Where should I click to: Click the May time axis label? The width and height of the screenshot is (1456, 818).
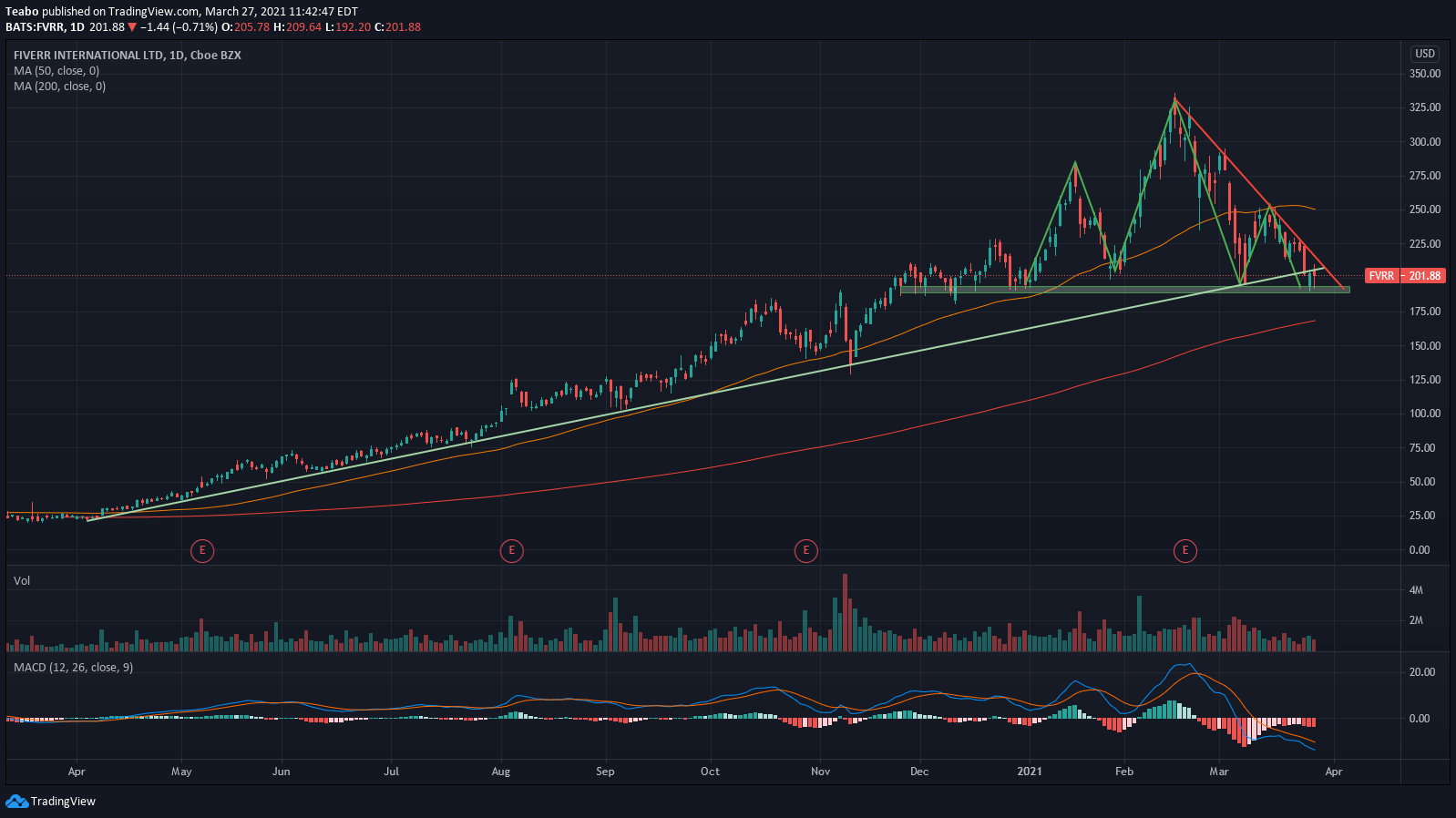pyautogui.click(x=181, y=772)
